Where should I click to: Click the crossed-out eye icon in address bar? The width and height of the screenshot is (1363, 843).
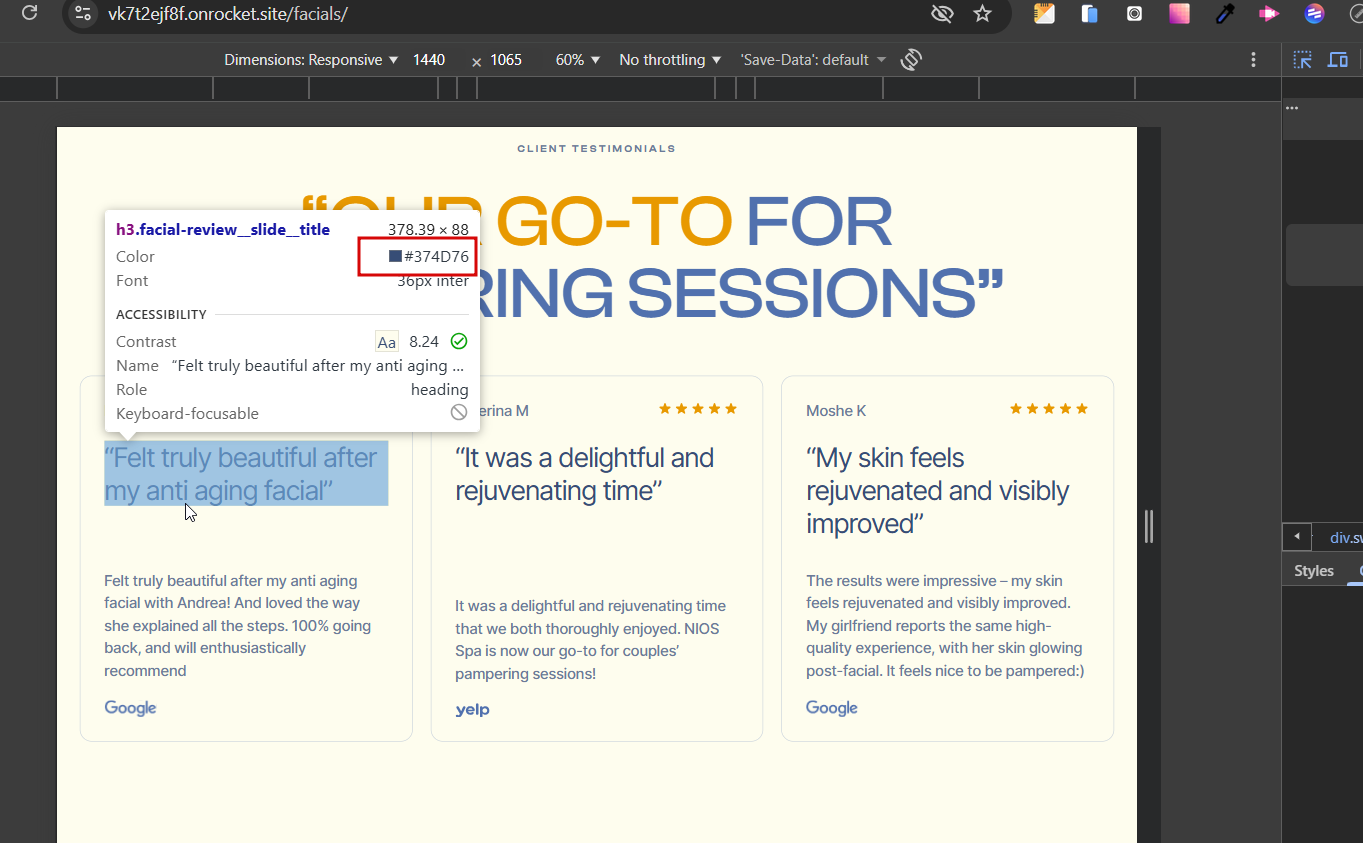pos(941,13)
